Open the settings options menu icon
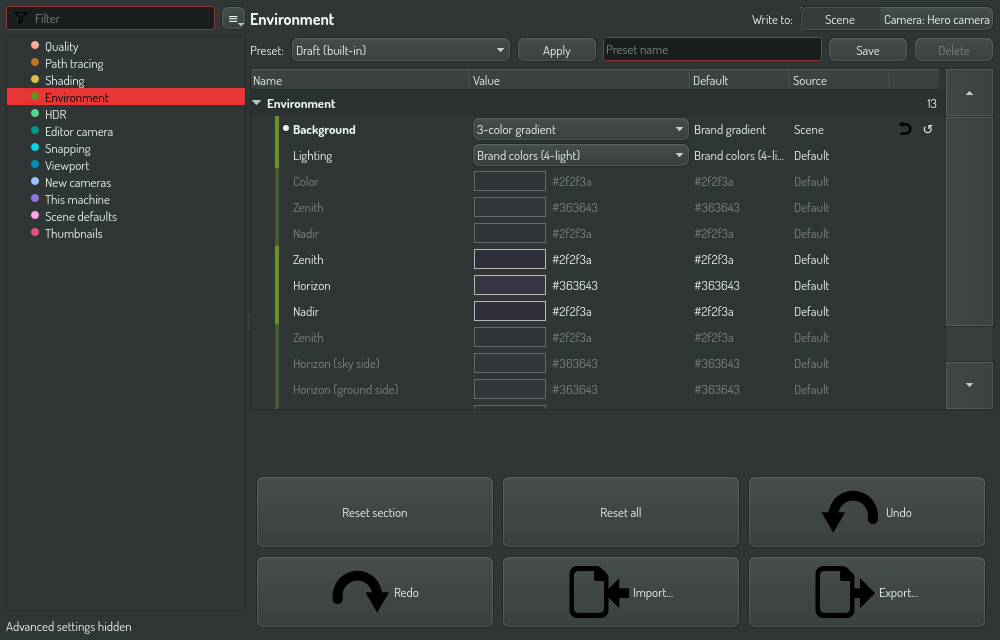1000x640 pixels. [233, 18]
